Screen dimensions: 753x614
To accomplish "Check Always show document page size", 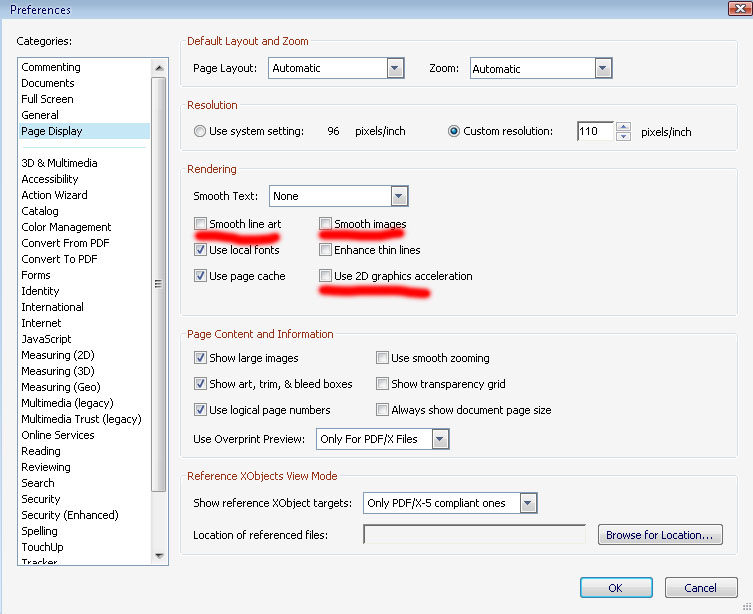I will [382, 409].
